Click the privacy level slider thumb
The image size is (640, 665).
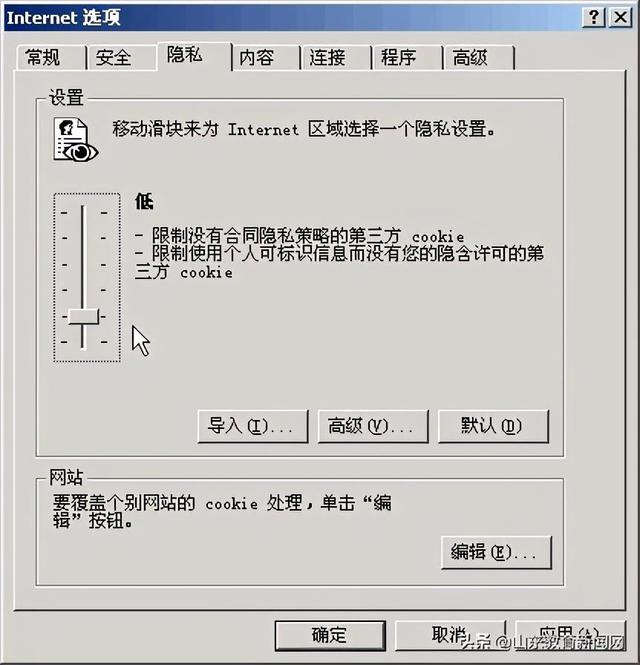84,316
